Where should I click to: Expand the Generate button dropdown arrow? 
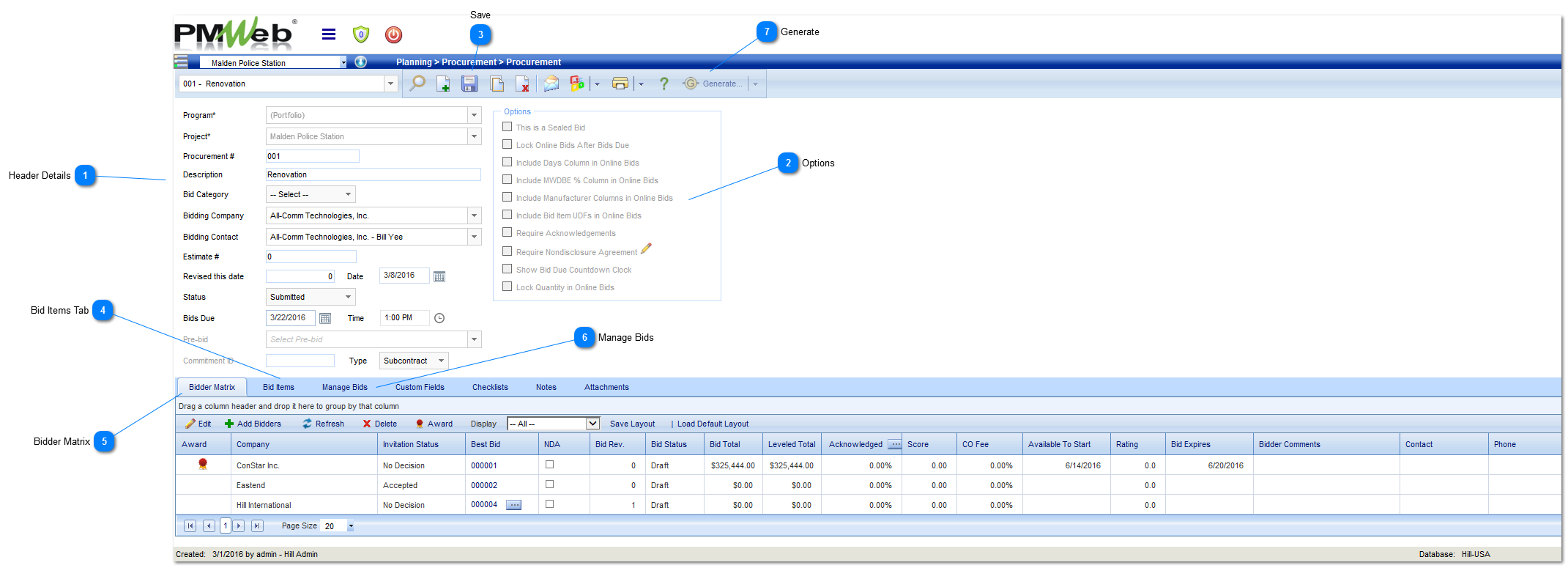pos(755,84)
